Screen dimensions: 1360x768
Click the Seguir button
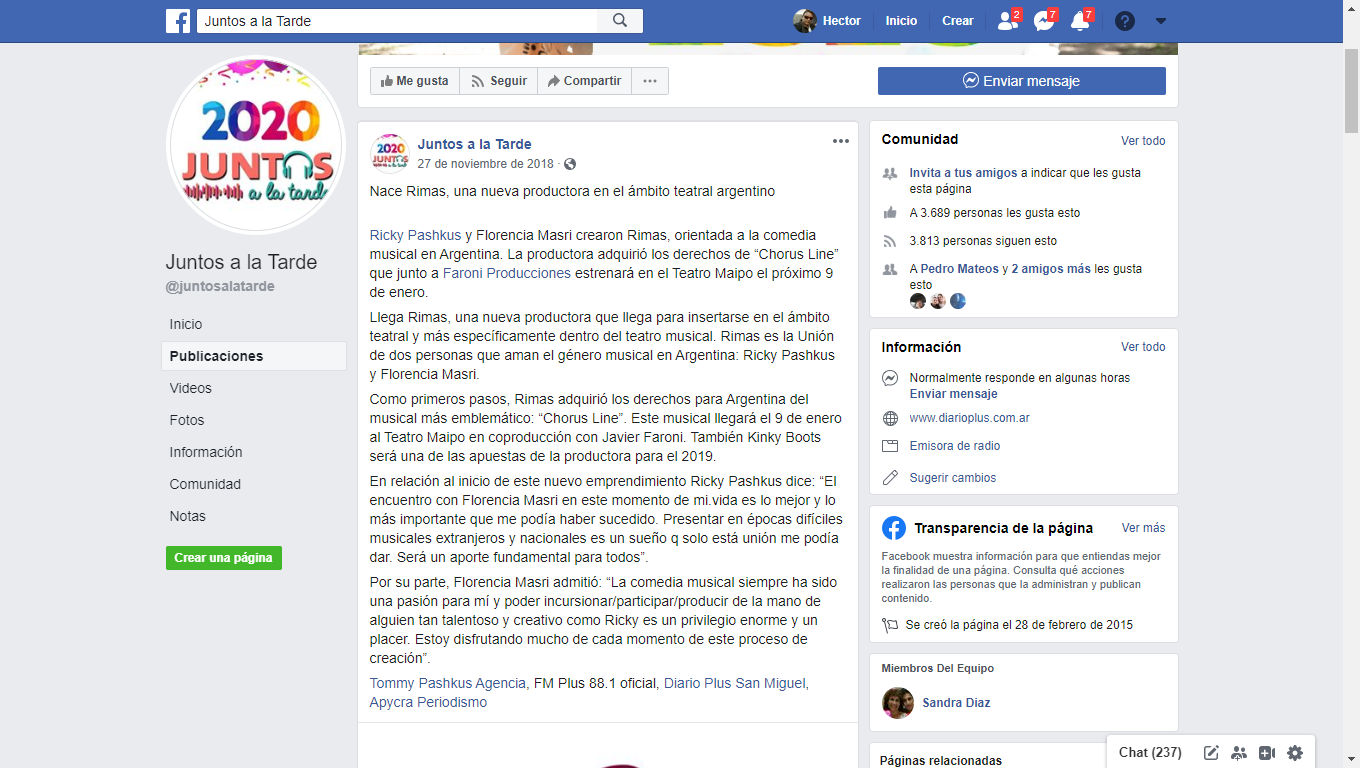pos(499,81)
